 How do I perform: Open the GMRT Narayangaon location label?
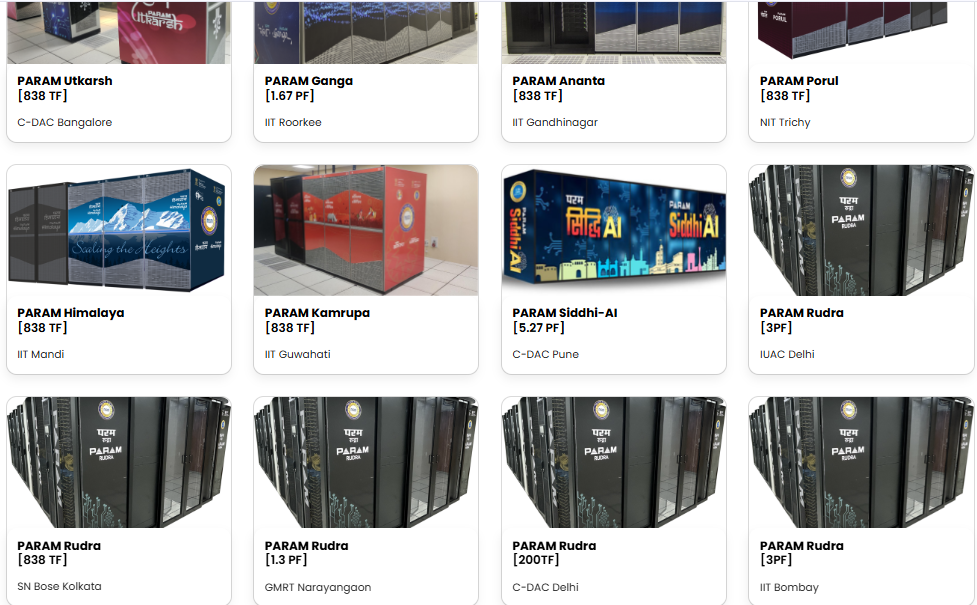pos(318,587)
